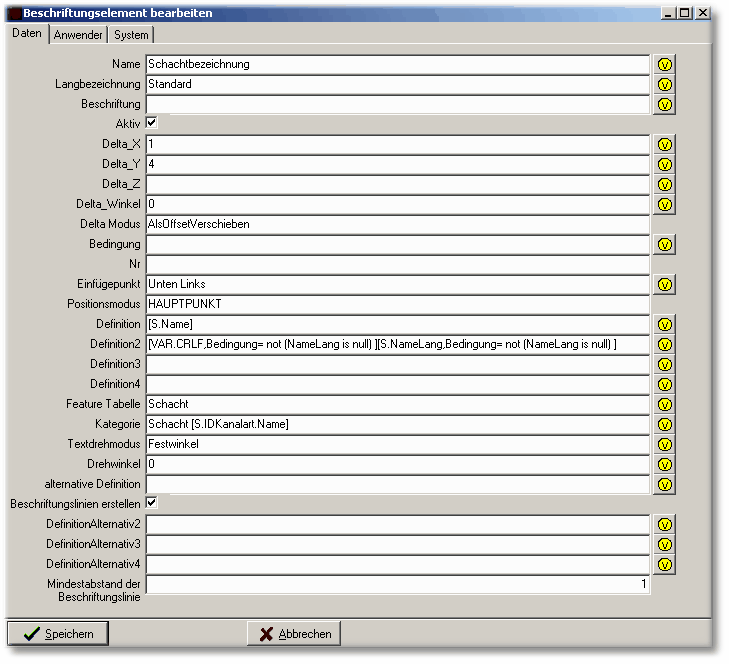Image resolution: width=729 pixels, height=664 pixels.
Task: Click the yellow V icon beside Name field
Action: click(x=665, y=64)
